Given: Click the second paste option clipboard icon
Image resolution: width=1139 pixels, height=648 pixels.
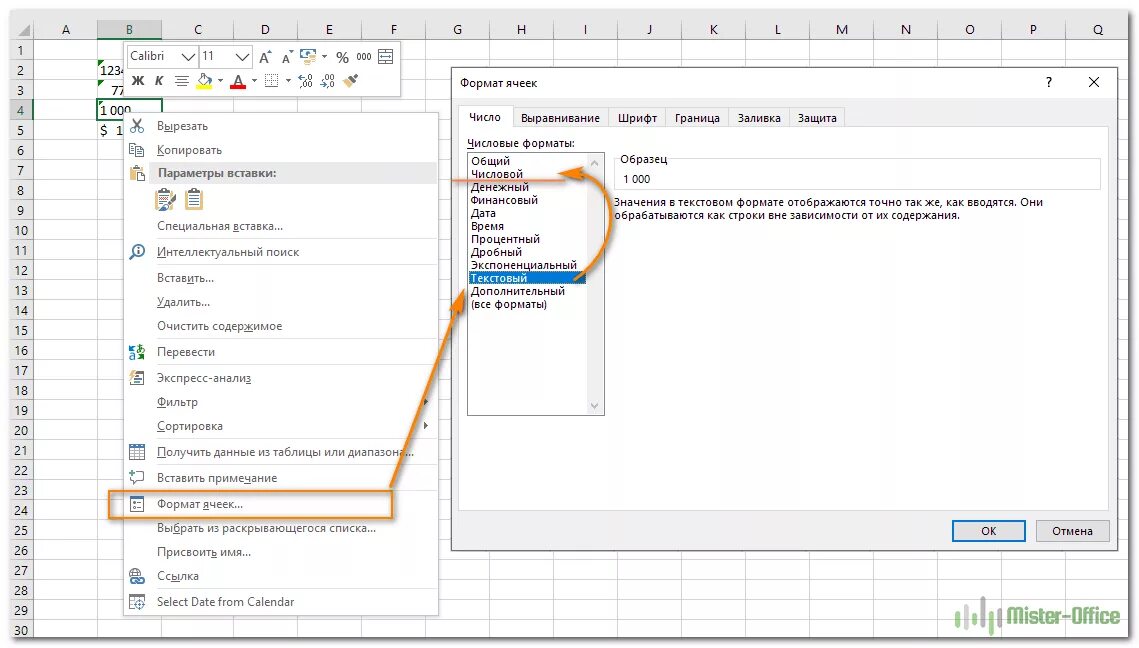Looking at the screenshot, I should (x=194, y=199).
